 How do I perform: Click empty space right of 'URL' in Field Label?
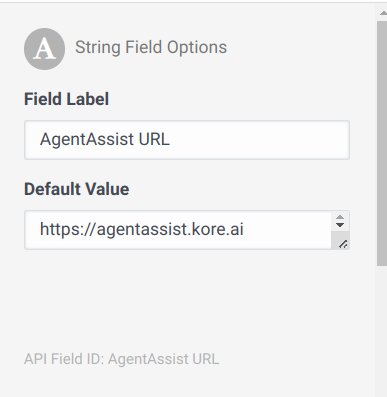(x=260, y=140)
